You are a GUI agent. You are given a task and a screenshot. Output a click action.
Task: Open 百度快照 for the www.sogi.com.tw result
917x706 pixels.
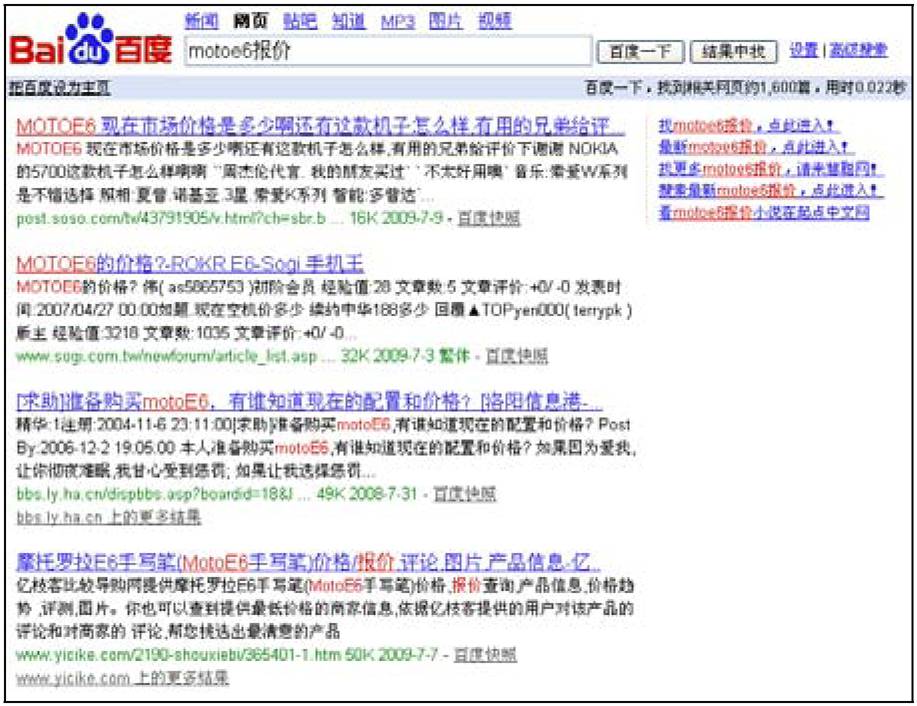tap(517, 356)
